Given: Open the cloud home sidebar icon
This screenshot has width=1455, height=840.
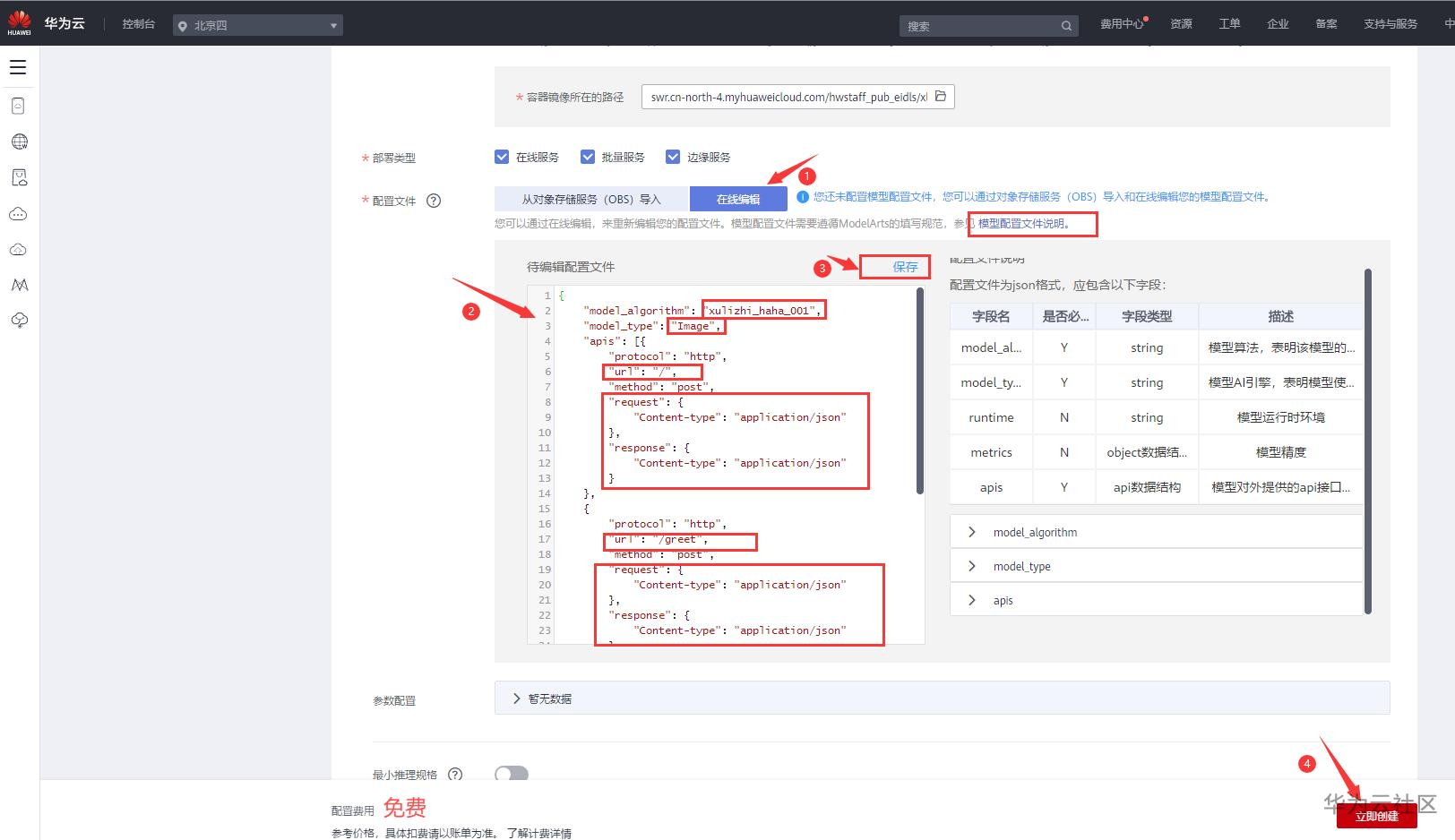Looking at the screenshot, I should point(18,250).
